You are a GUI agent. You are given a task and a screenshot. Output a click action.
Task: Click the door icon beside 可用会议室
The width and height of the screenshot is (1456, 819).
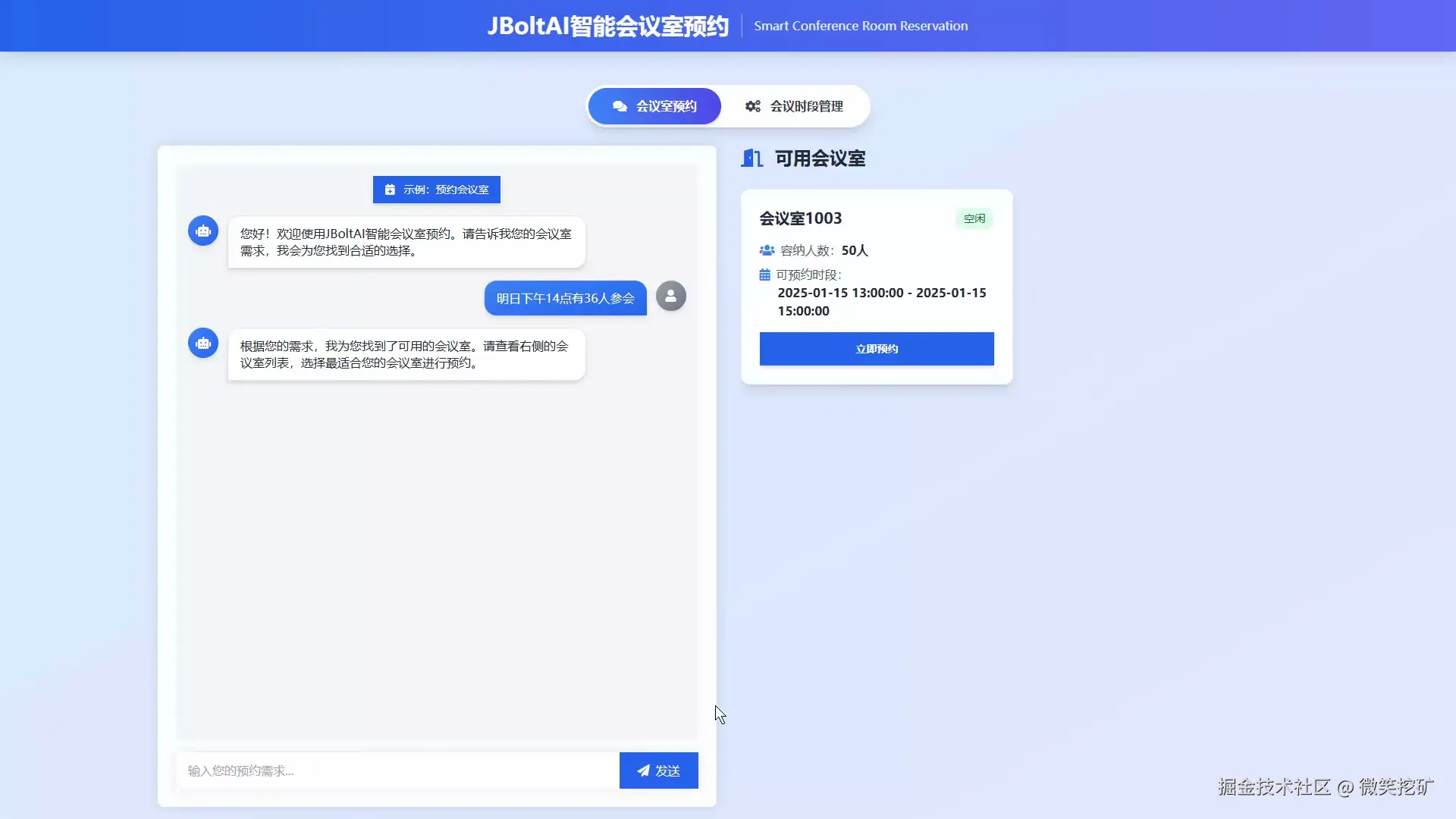pos(752,158)
